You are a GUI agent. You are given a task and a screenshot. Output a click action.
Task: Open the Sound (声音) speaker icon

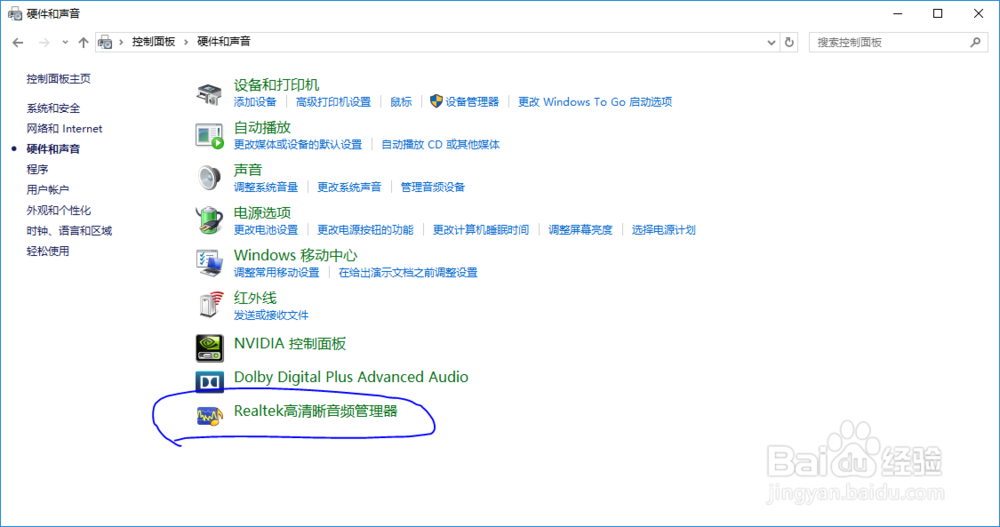[209, 178]
